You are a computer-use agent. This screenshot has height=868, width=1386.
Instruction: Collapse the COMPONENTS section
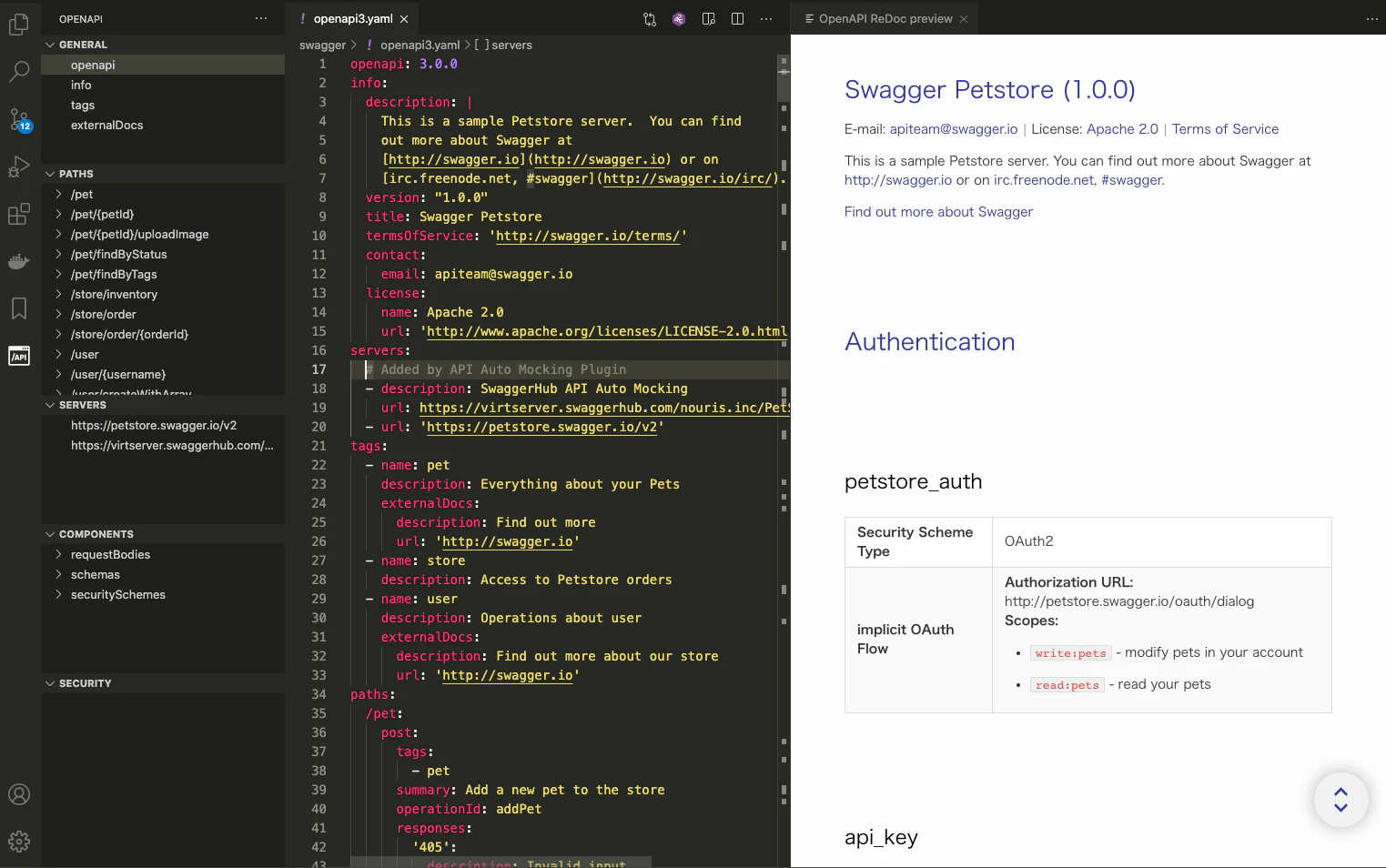(x=50, y=534)
